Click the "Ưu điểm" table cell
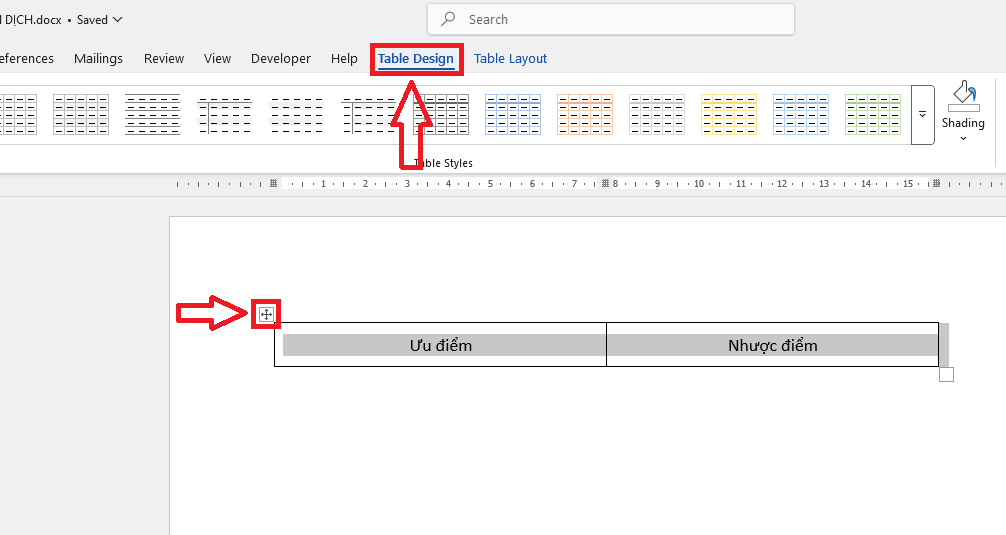1006x535 pixels. pyautogui.click(x=440, y=345)
